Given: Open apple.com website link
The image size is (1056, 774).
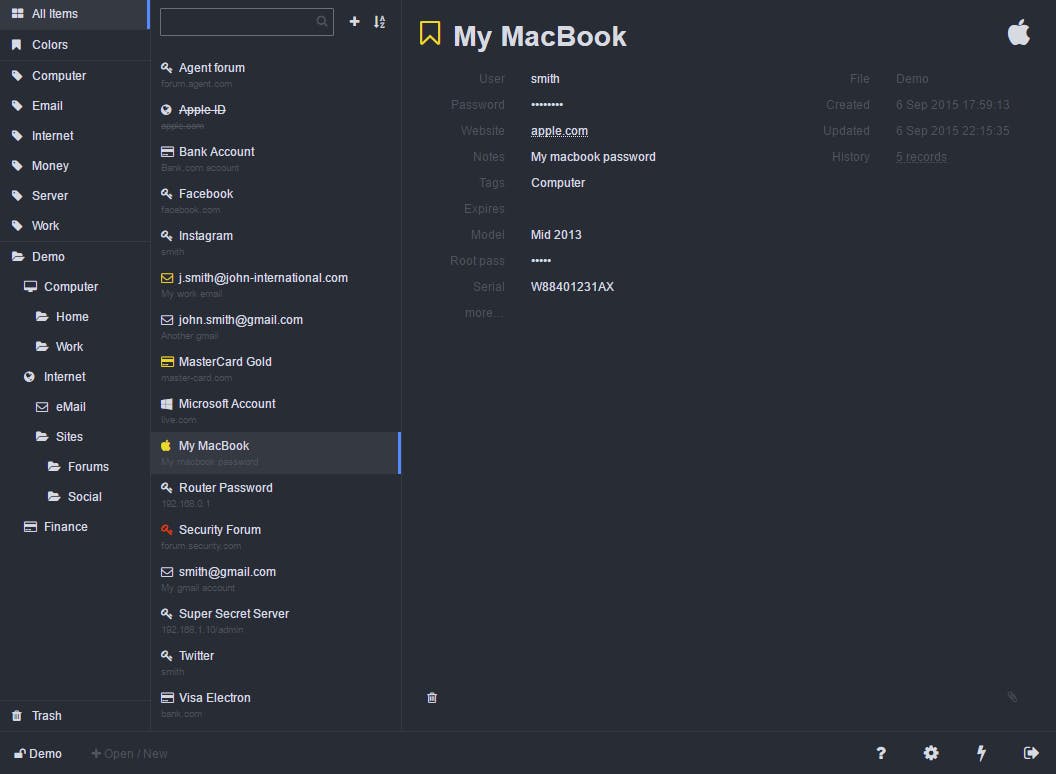Looking at the screenshot, I should 559,131.
